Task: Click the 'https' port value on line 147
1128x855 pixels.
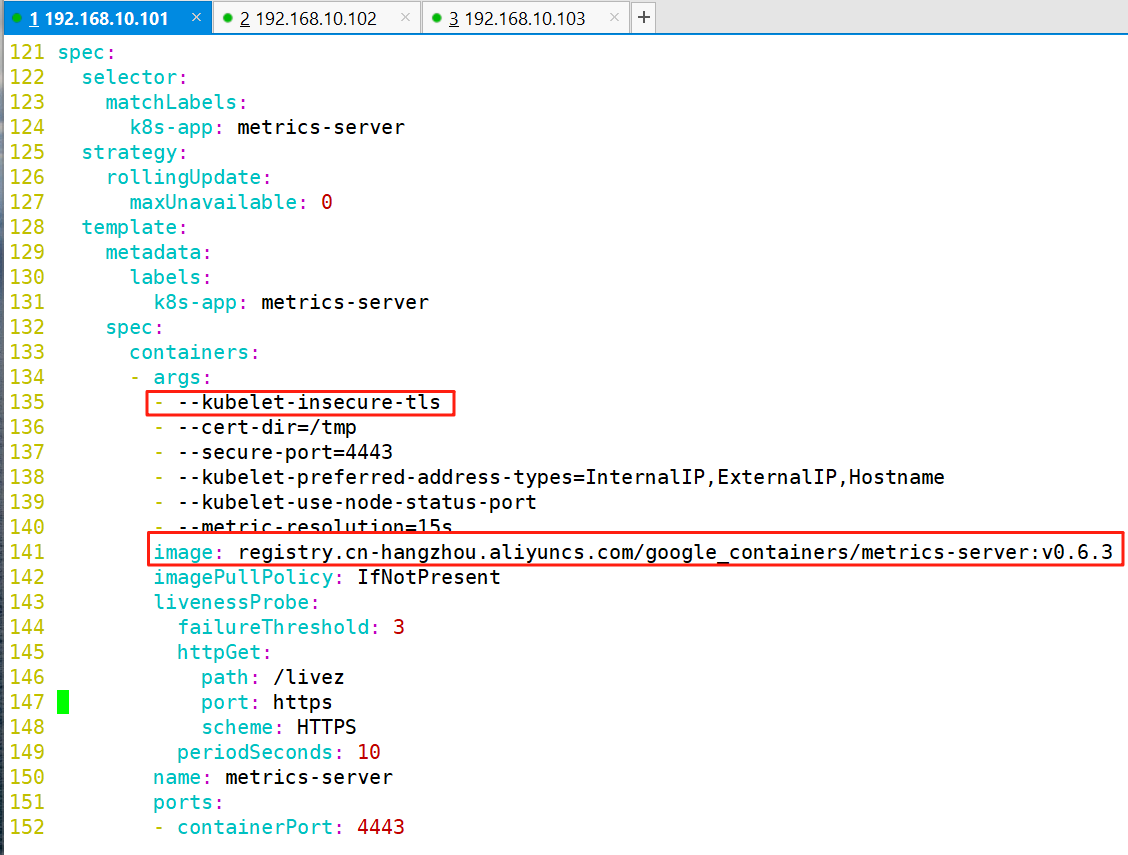Action: [302, 703]
